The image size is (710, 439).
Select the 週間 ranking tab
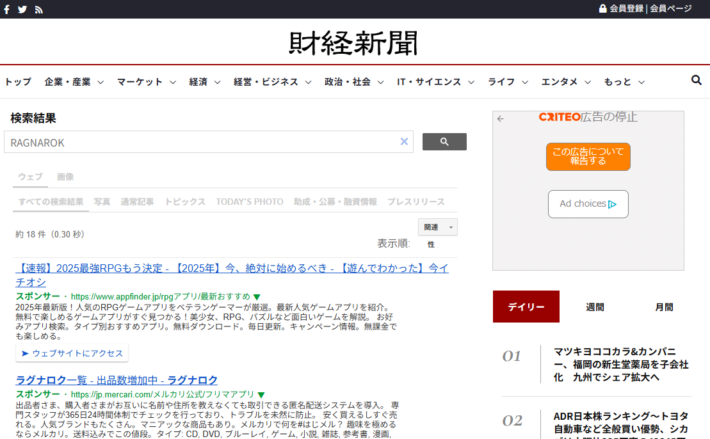(x=595, y=307)
